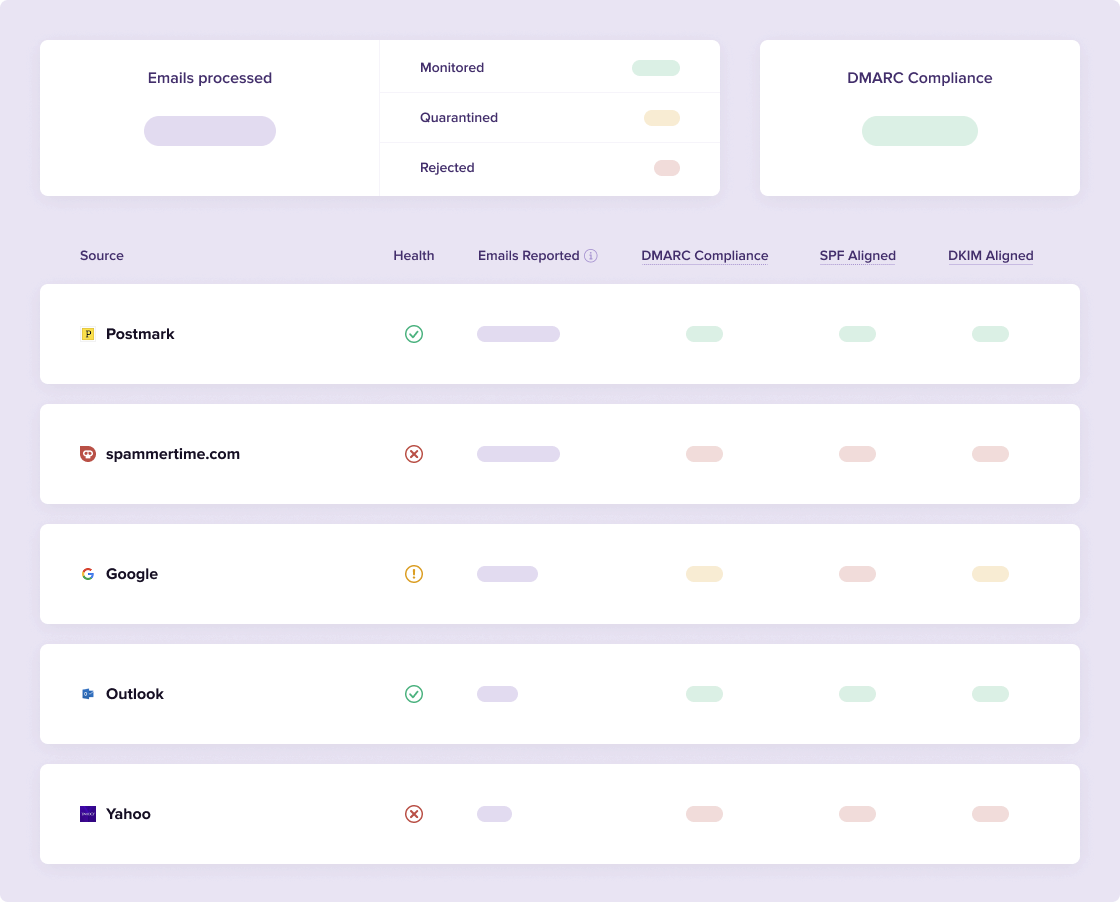Click the green pill under DMARC Compliance card

(x=919, y=131)
